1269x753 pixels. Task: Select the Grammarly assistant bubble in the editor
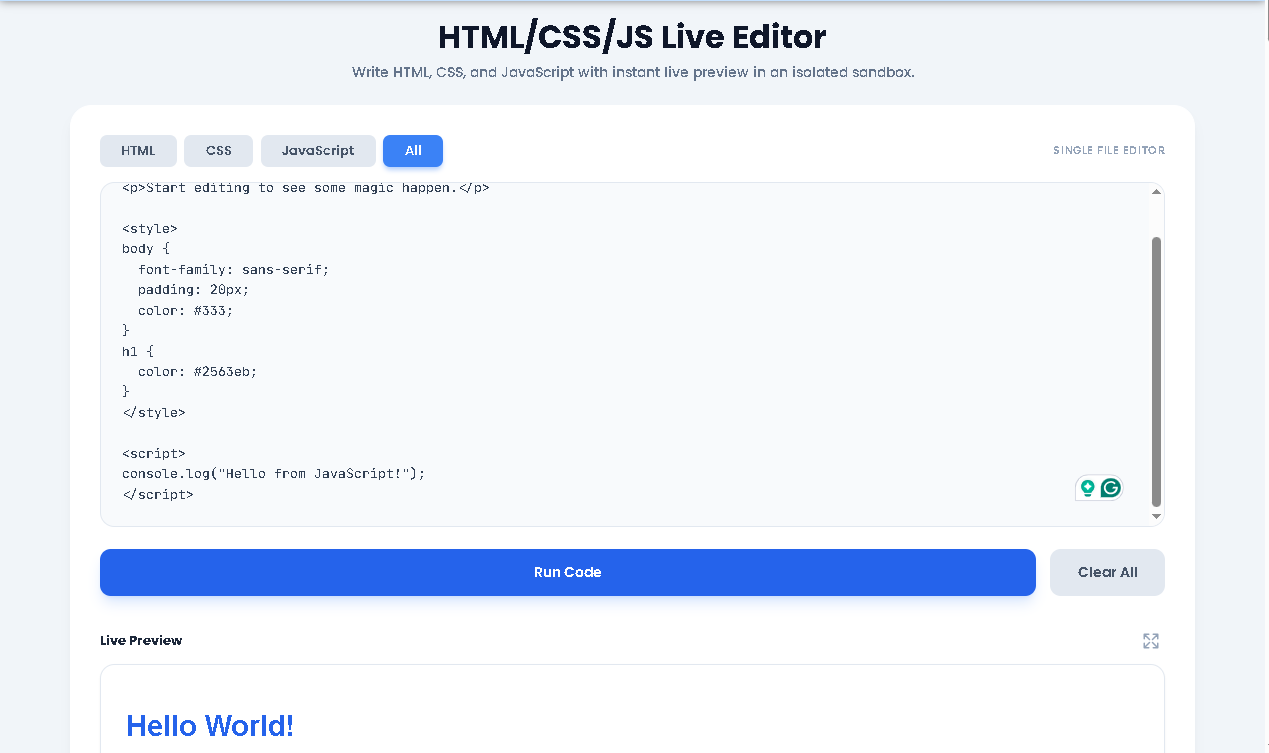(x=1110, y=487)
